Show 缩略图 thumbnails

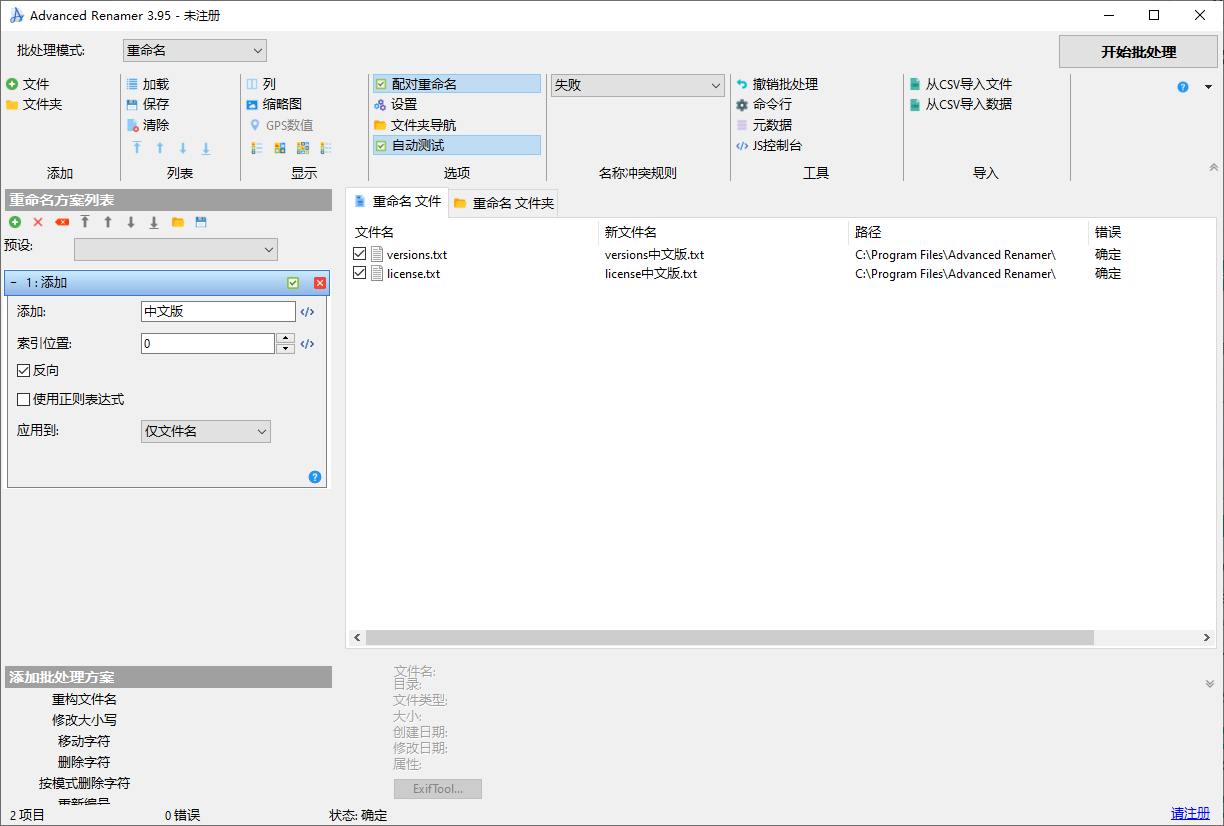pos(273,104)
